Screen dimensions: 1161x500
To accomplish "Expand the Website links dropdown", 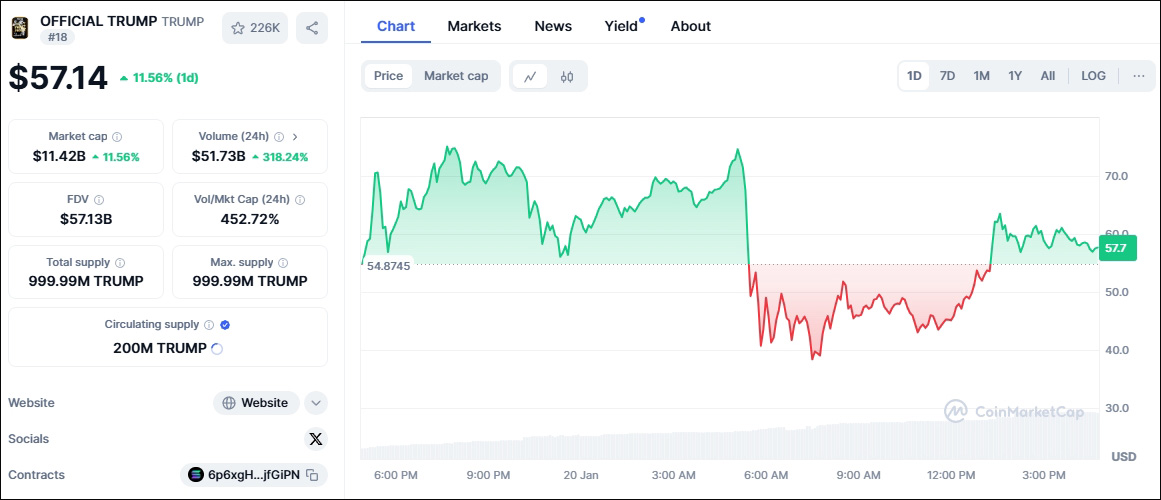I will click(x=316, y=403).
